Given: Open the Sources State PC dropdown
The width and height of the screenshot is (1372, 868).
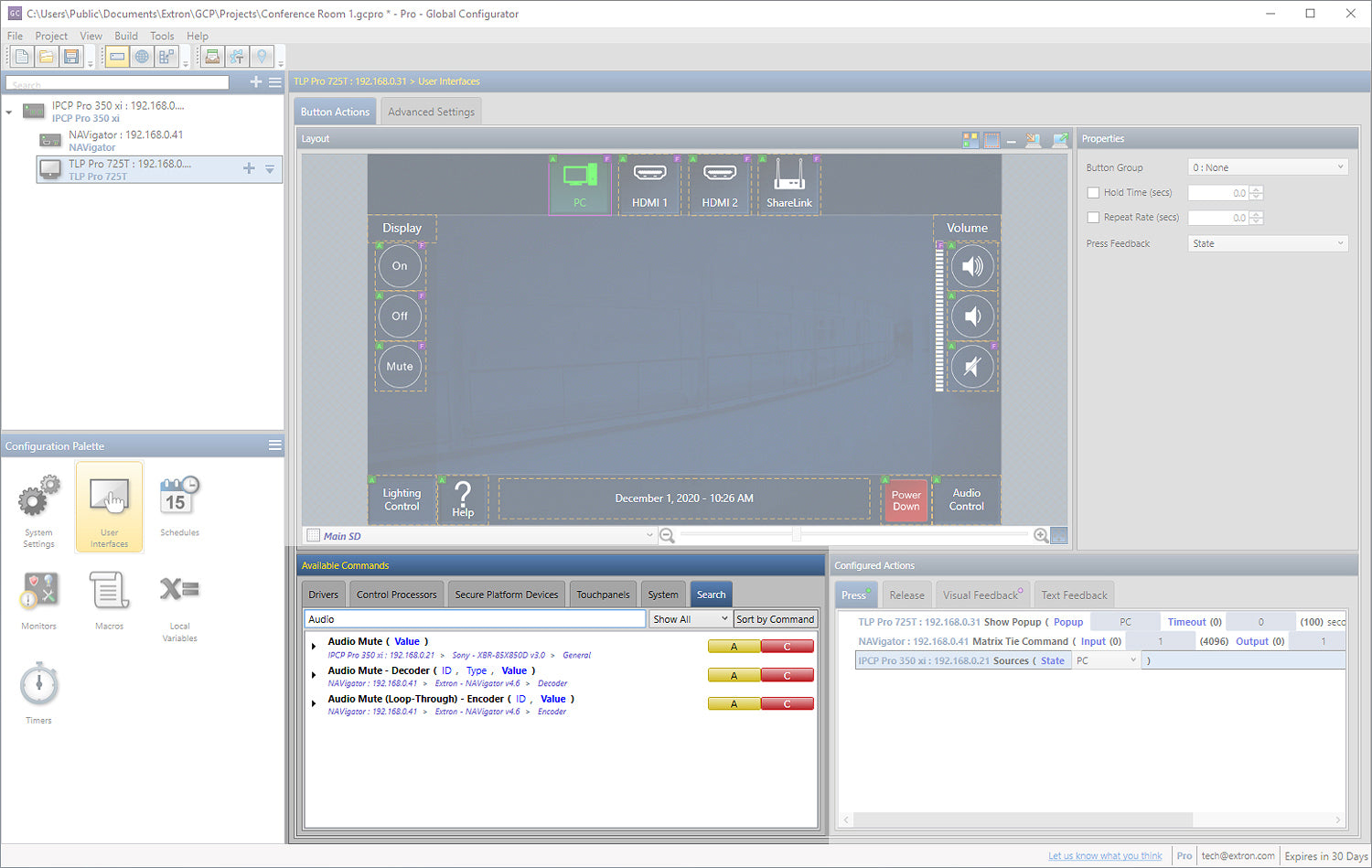Looking at the screenshot, I should pyautogui.click(x=1106, y=660).
